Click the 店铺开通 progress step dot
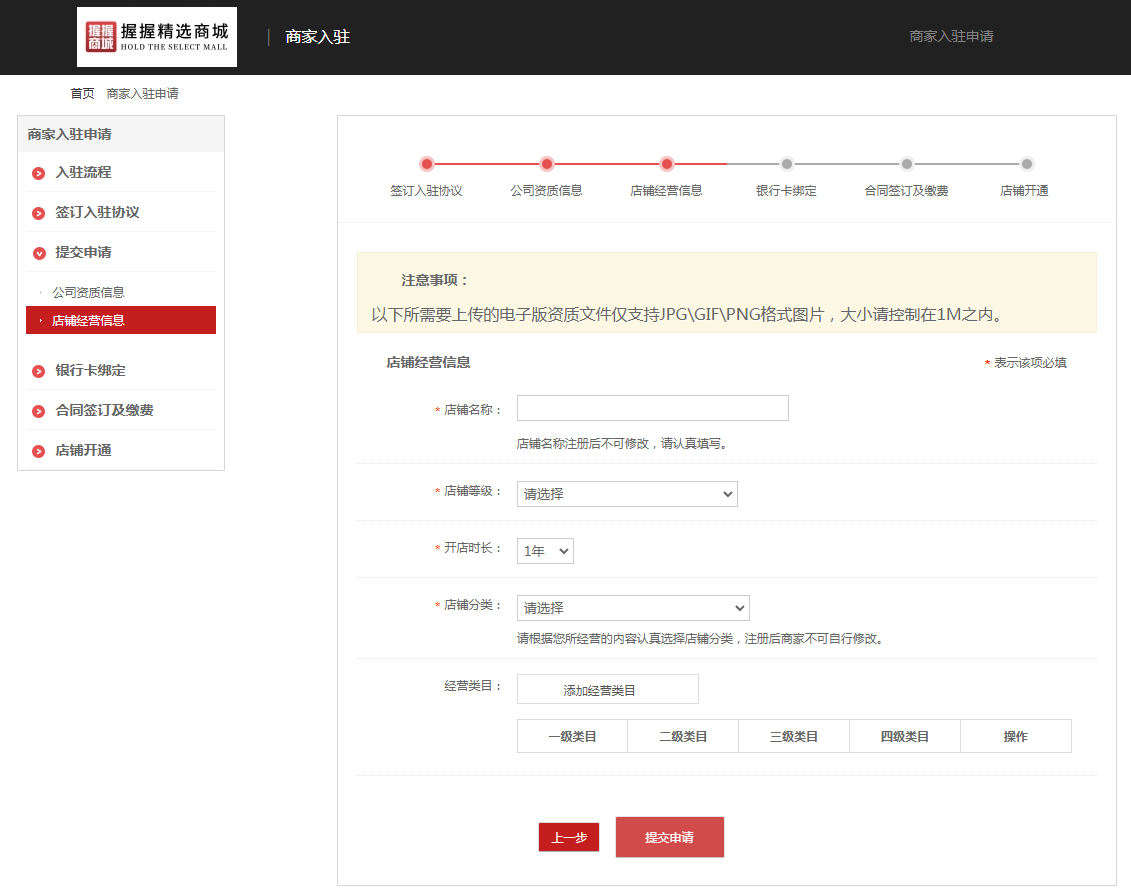This screenshot has height=891, width=1131. coord(1026,164)
